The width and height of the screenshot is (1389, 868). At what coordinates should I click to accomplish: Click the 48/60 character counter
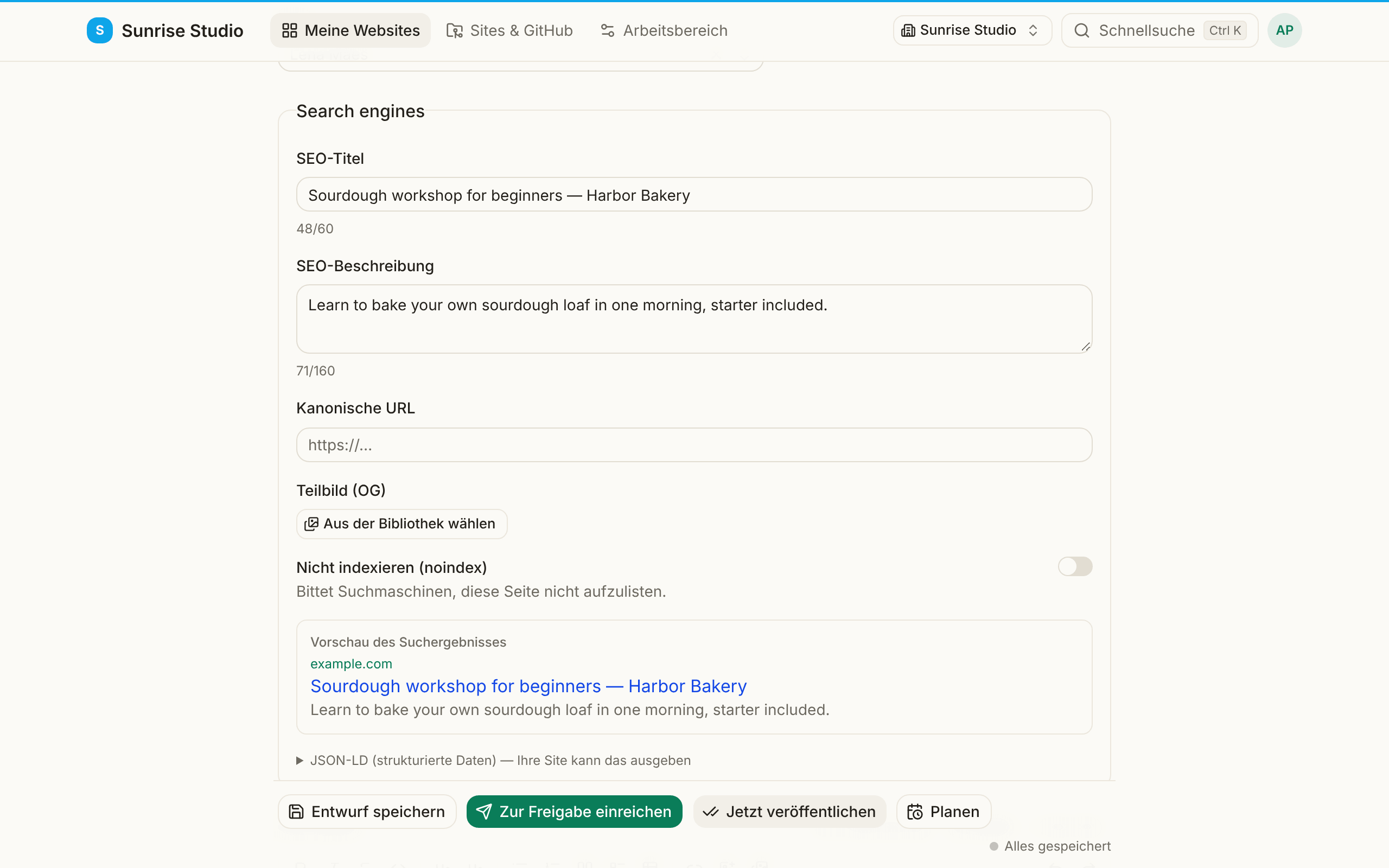(315, 228)
